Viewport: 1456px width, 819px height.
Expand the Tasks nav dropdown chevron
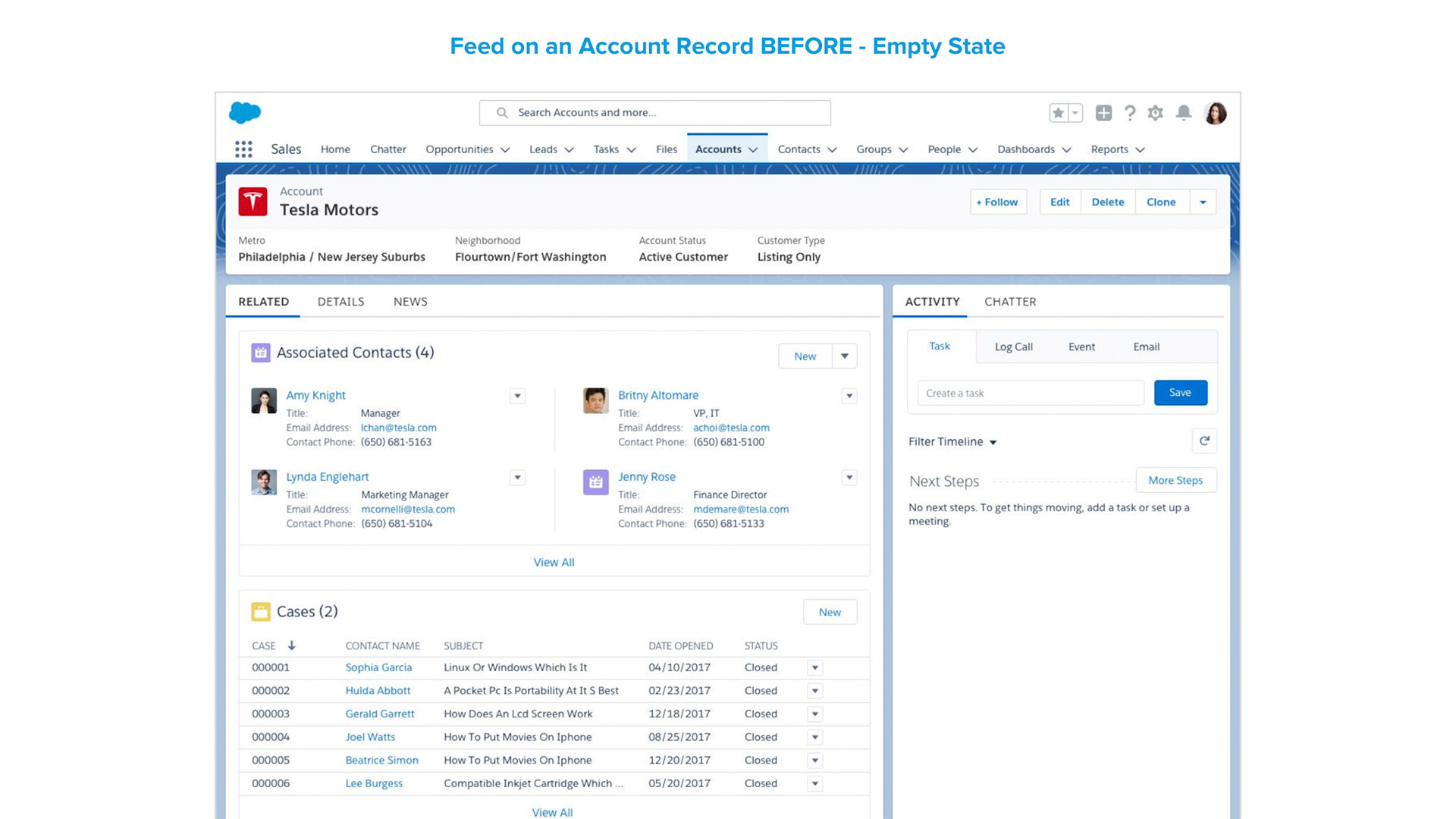[x=631, y=150]
